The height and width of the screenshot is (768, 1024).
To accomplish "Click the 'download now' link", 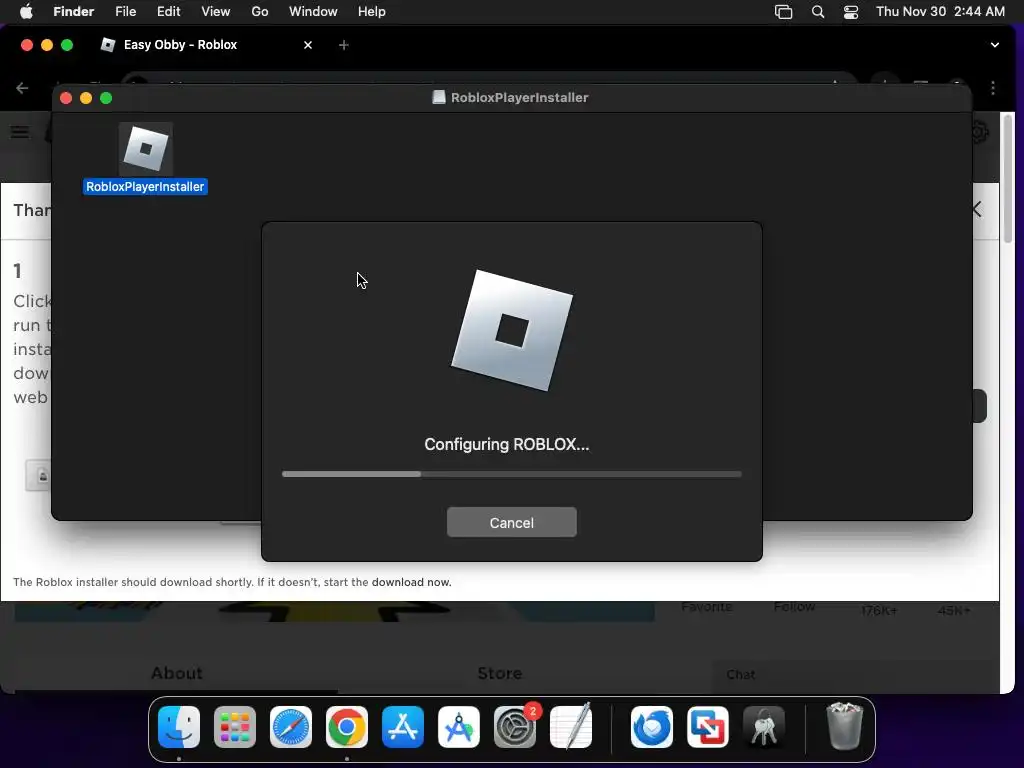I will (411, 582).
